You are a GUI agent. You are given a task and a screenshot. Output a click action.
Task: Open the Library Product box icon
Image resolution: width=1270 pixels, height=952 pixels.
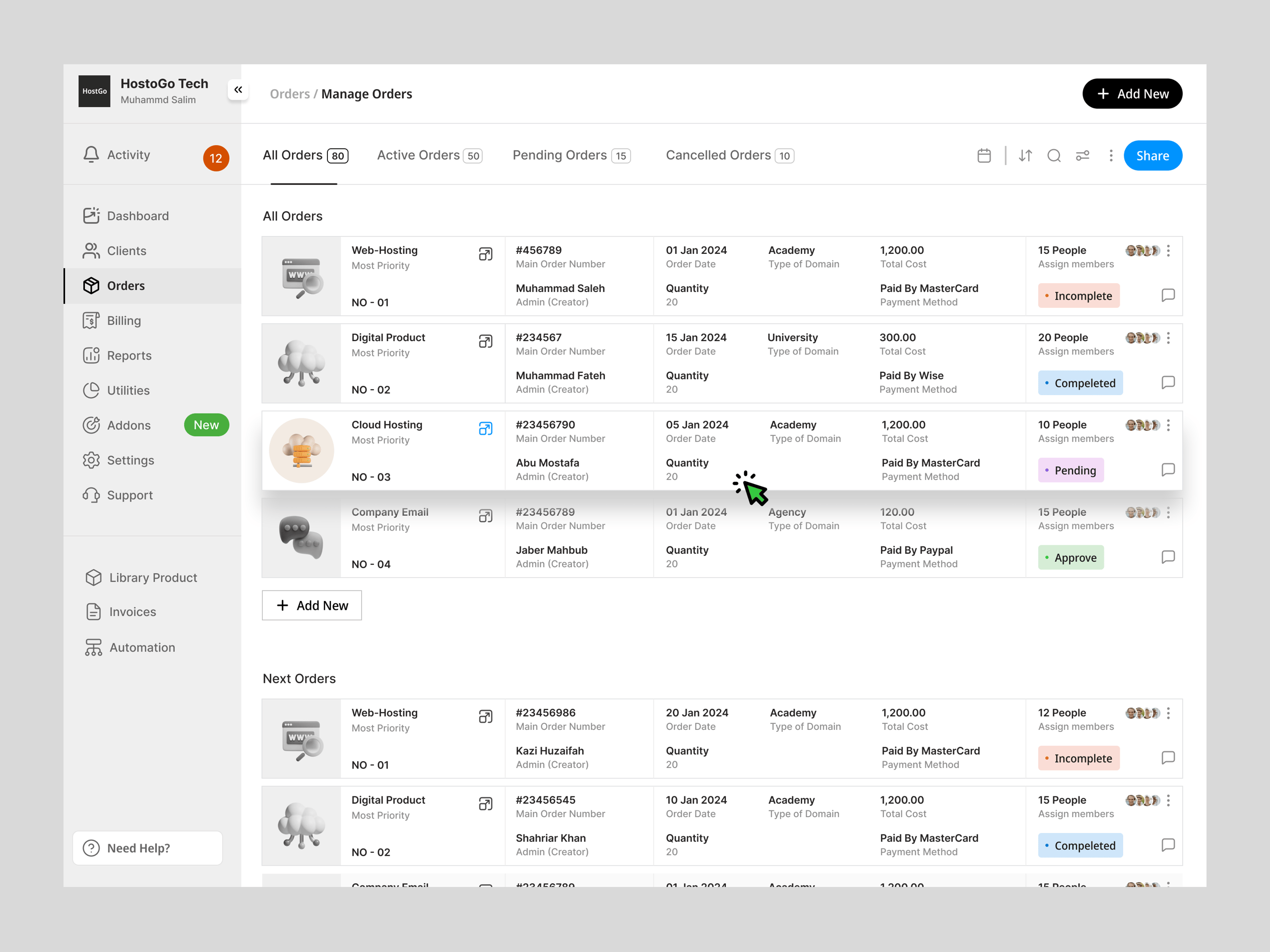(x=94, y=577)
